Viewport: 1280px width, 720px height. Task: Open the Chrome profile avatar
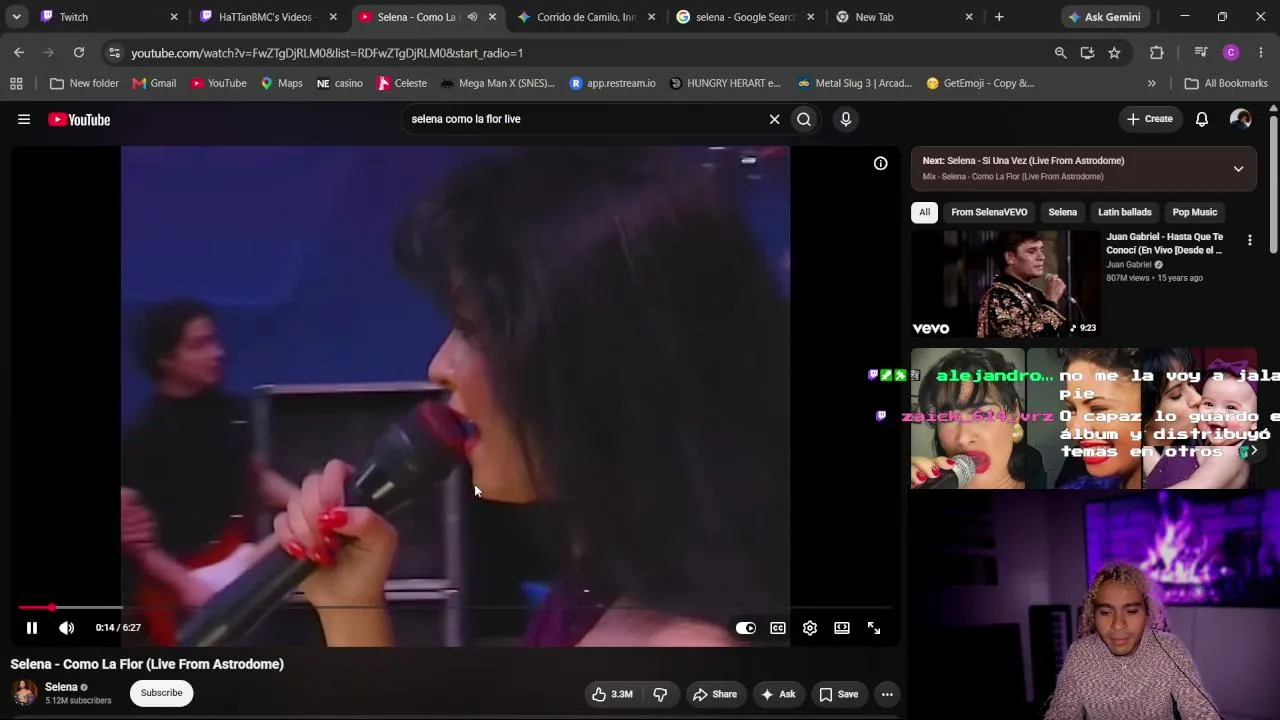click(1231, 53)
